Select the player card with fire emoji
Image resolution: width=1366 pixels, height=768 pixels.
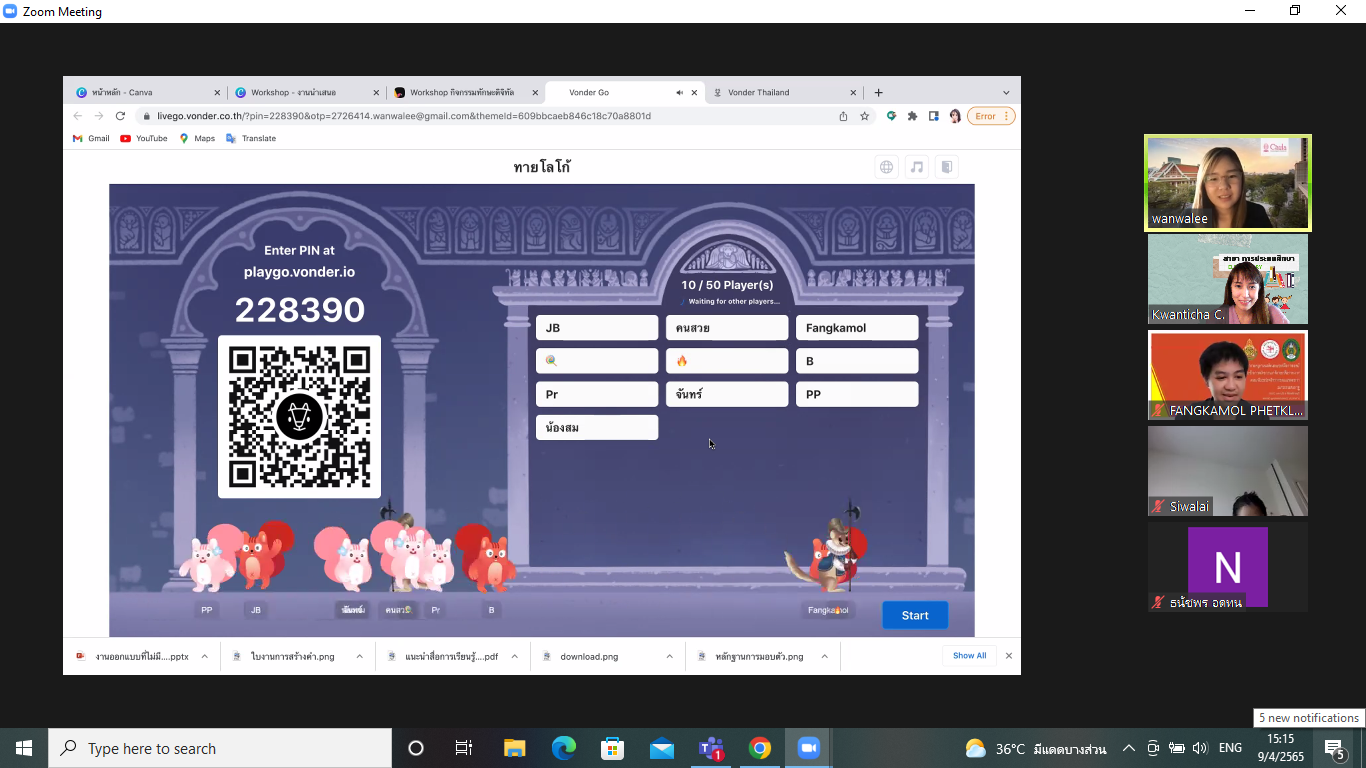pyautogui.click(x=727, y=361)
